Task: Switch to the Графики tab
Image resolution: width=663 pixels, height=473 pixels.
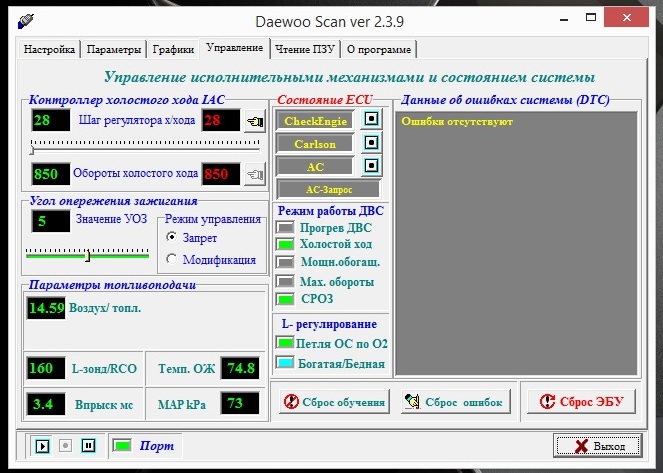Action: [x=173, y=49]
